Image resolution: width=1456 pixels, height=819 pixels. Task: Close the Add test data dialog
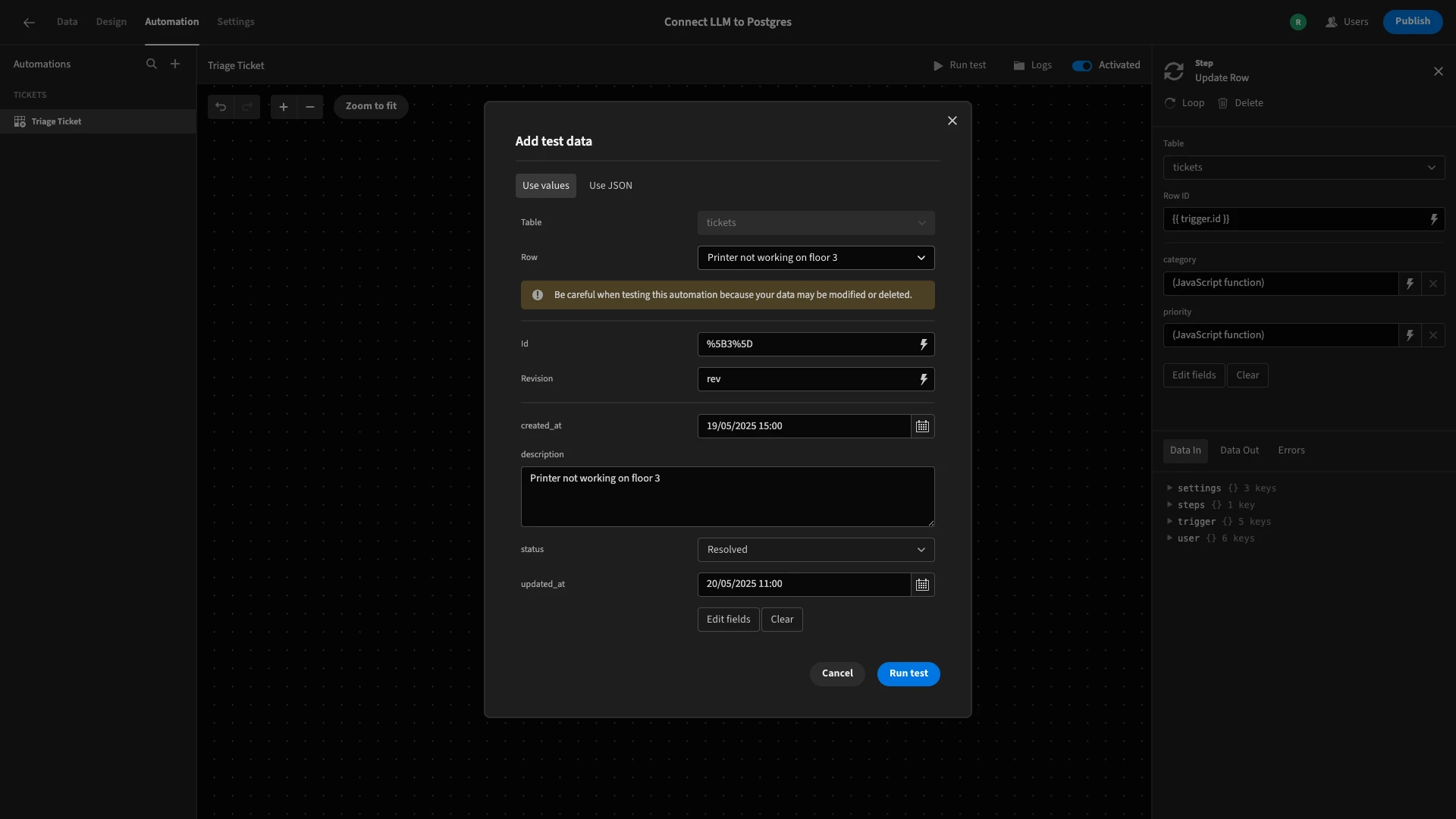952,121
